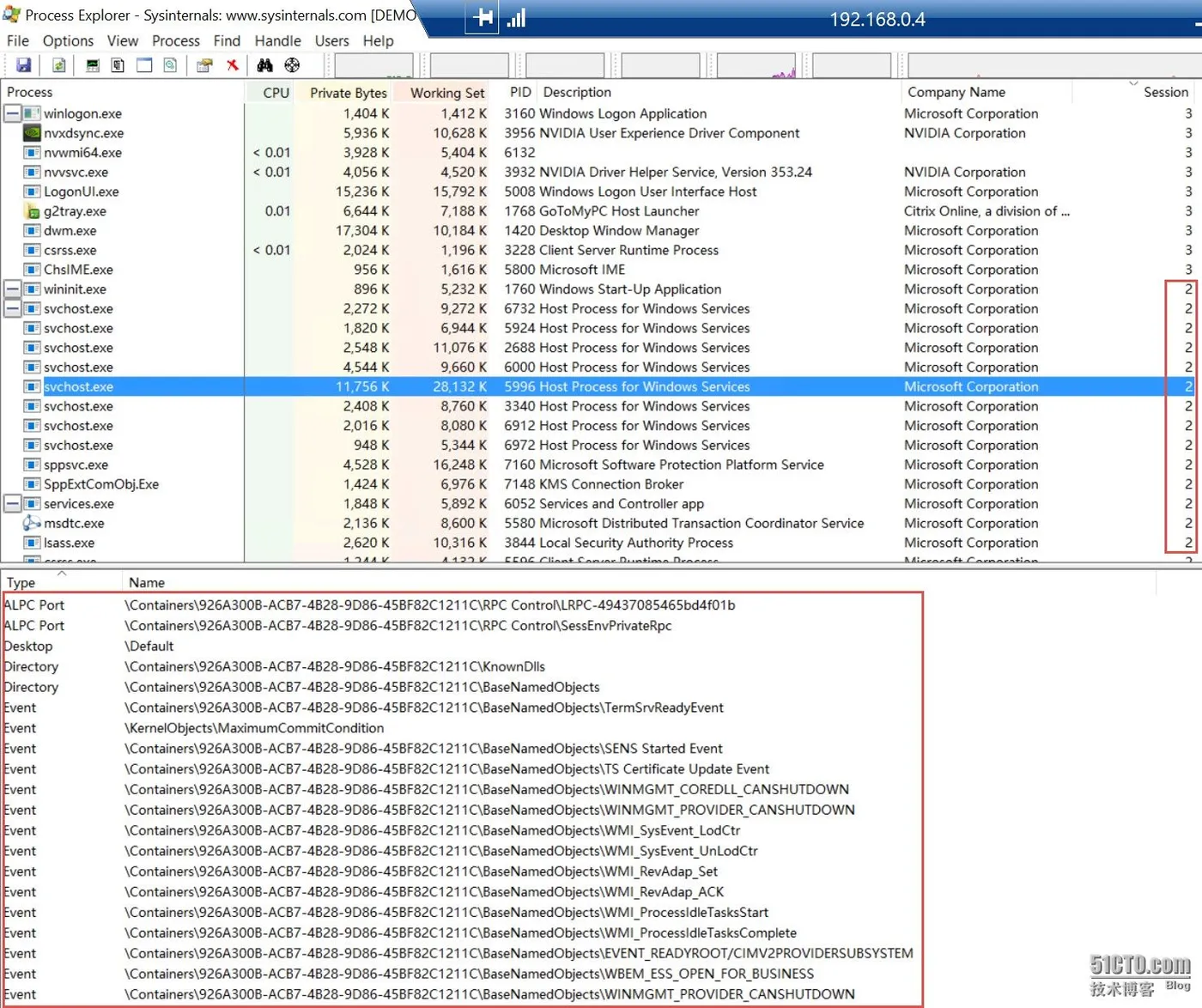This screenshot has height=1008, width=1202.
Task: Click the nvvsvc.exe process icon
Action: [x=32, y=172]
